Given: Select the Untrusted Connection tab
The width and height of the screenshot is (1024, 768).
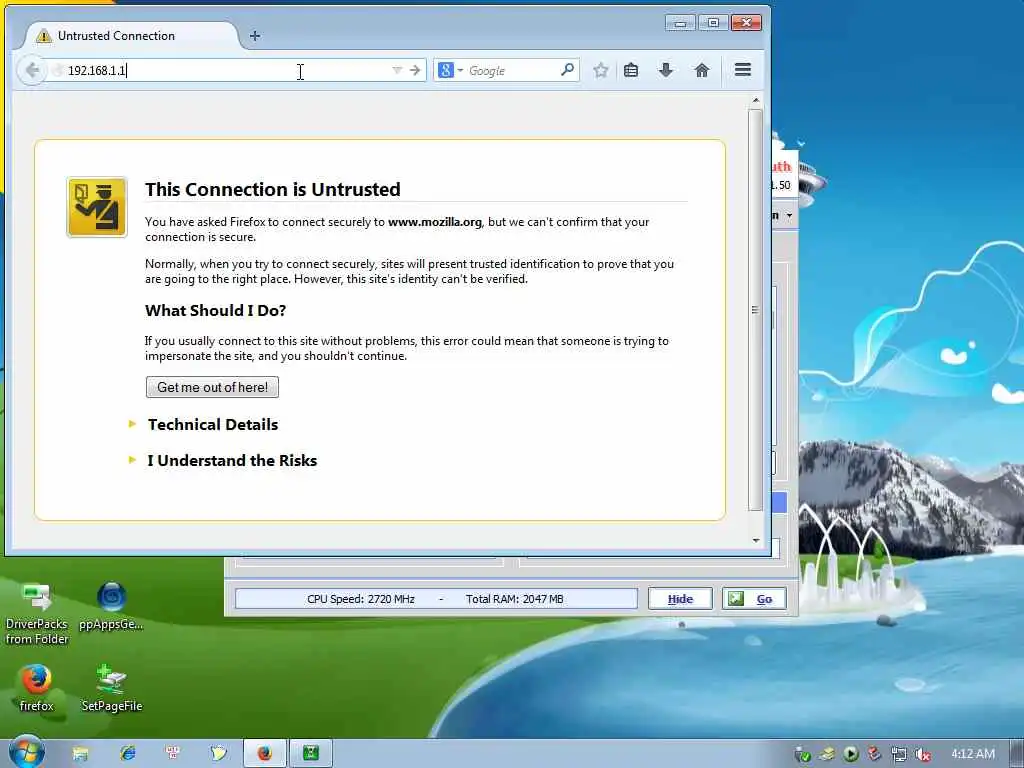Looking at the screenshot, I should coord(129,36).
